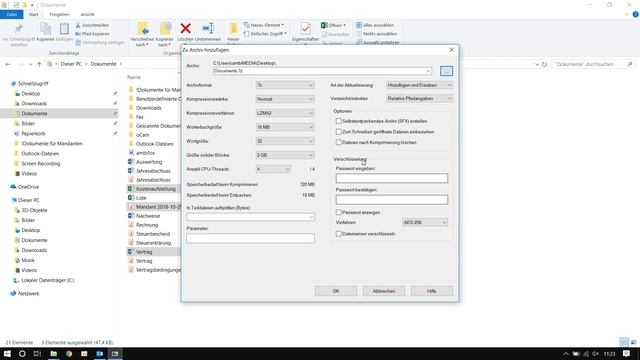
Task: Click the Passwort eingeben field
Action: [392, 178]
